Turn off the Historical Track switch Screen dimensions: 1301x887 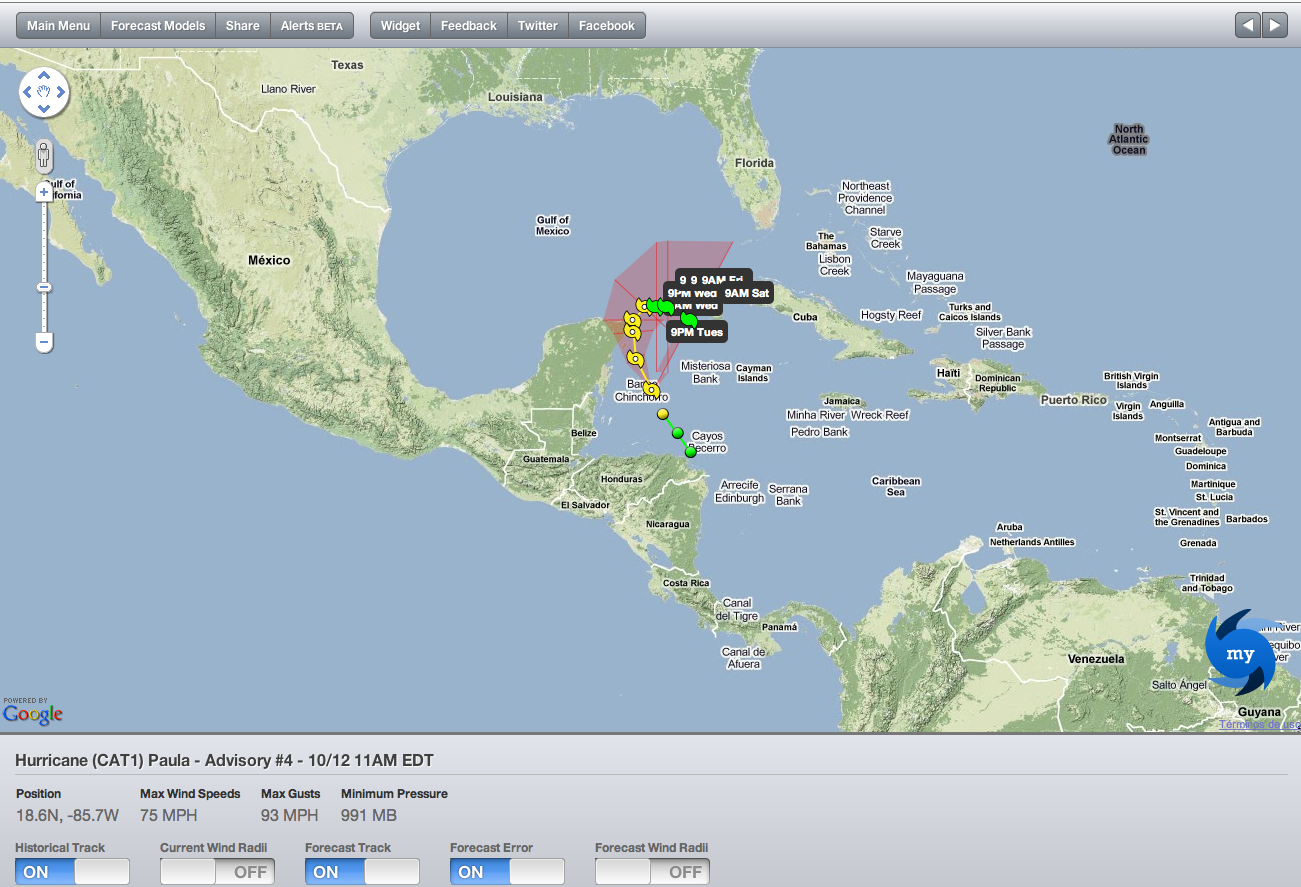coord(72,872)
